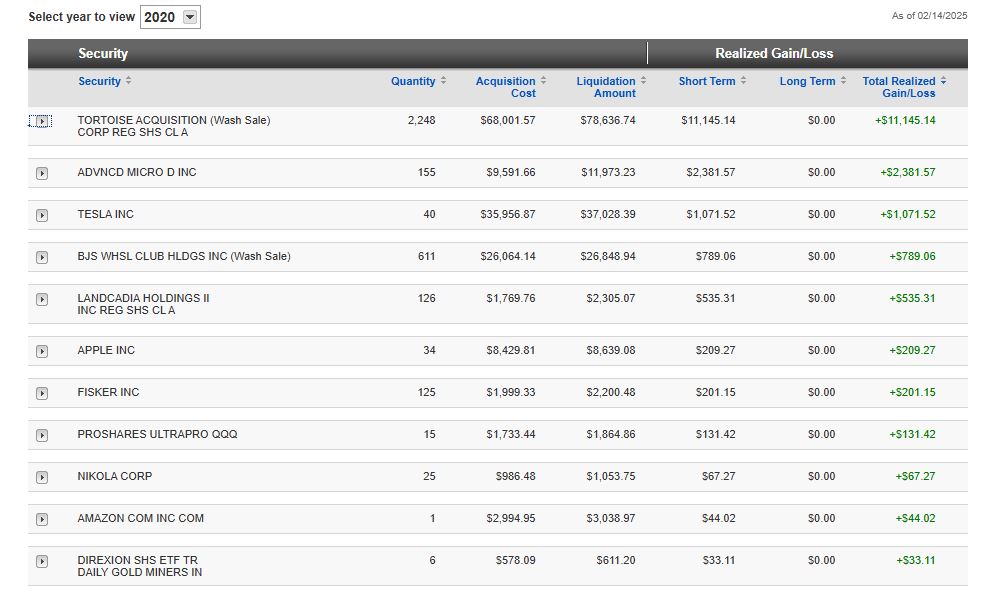Select AMAZON COM INC COM security name
This screenshot has width=993, height=596.
(141, 518)
